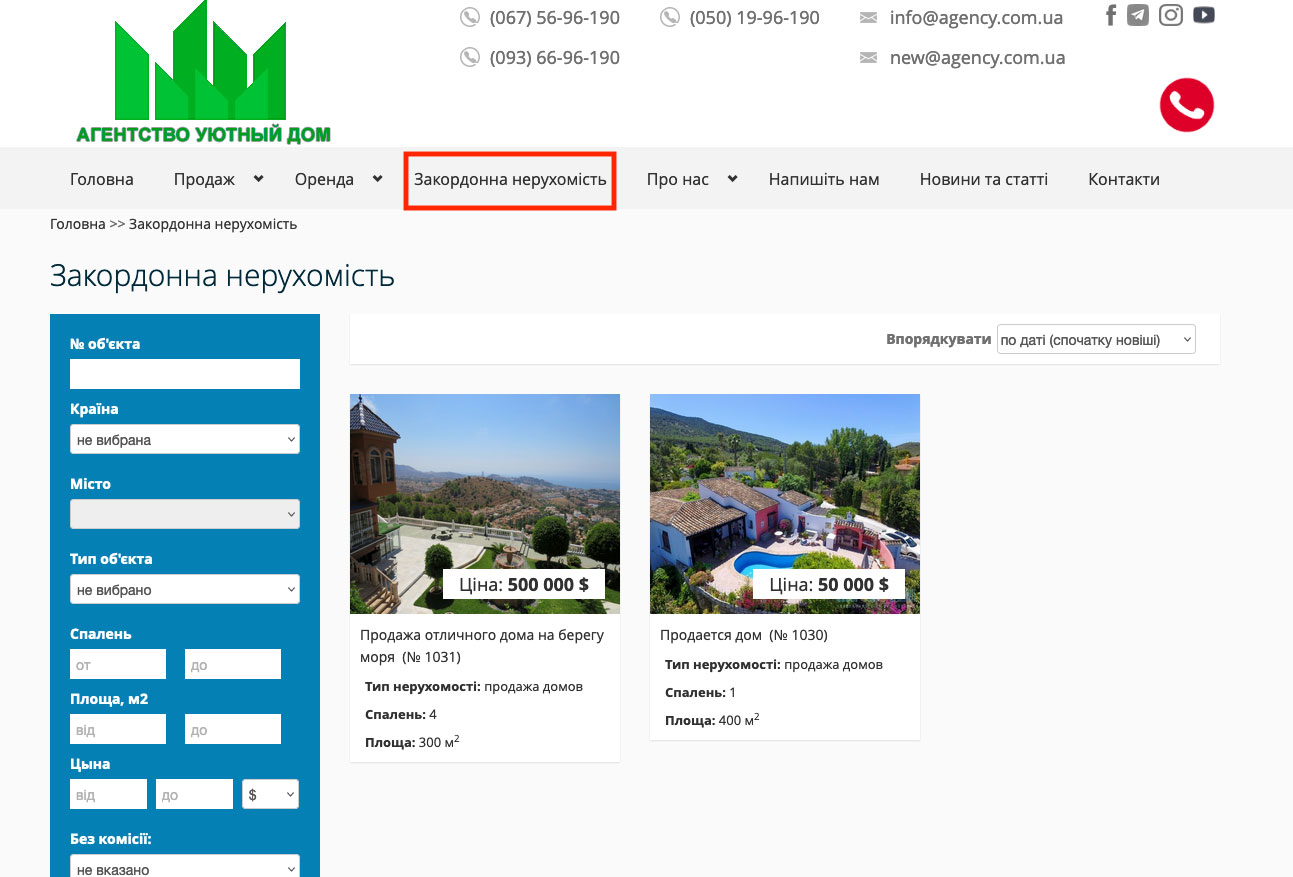Expand the Продаж submenu arrow

[259, 179]
